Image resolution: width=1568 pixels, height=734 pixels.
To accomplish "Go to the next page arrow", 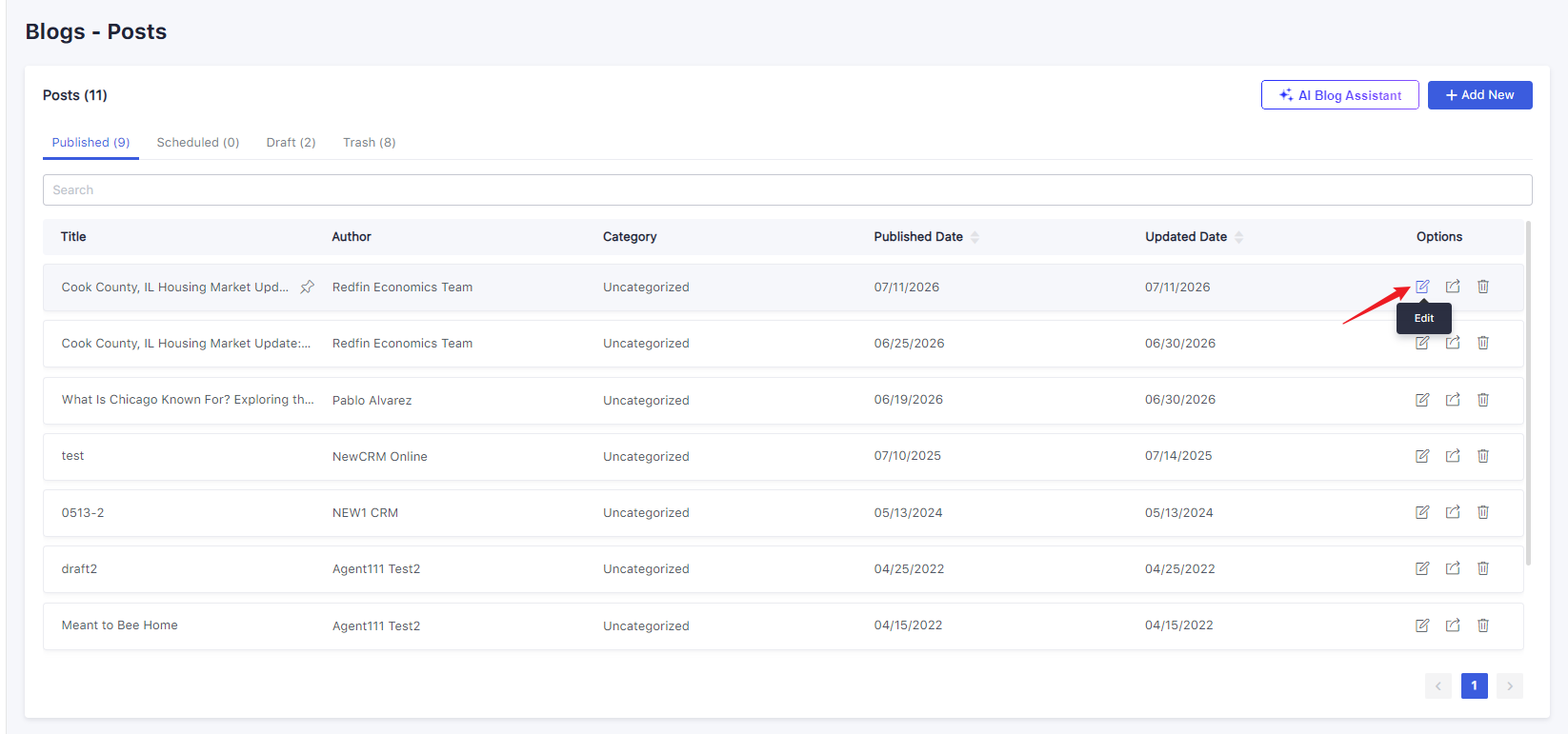I will pos(1510,685).
